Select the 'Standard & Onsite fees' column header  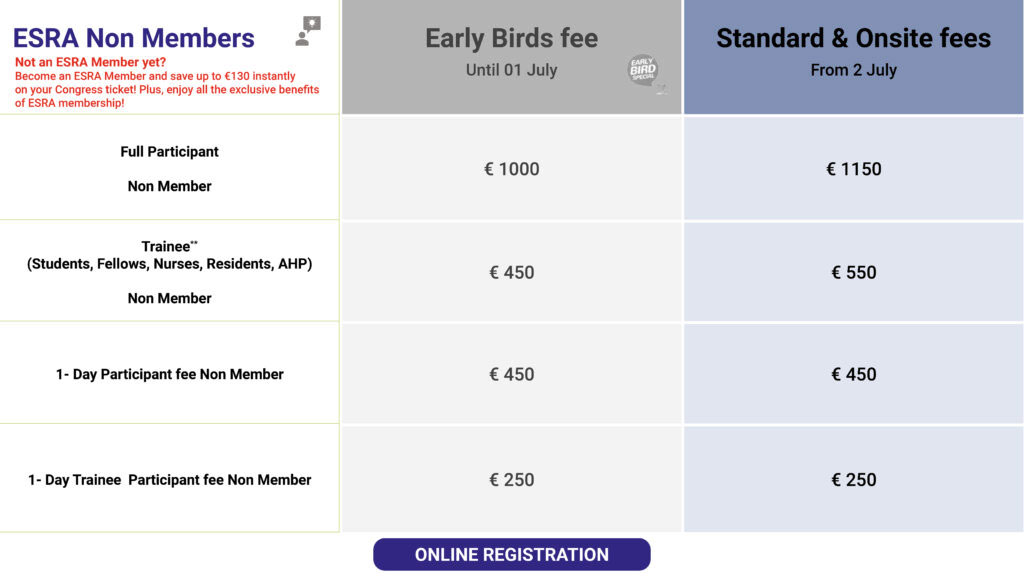pos(853,38)
